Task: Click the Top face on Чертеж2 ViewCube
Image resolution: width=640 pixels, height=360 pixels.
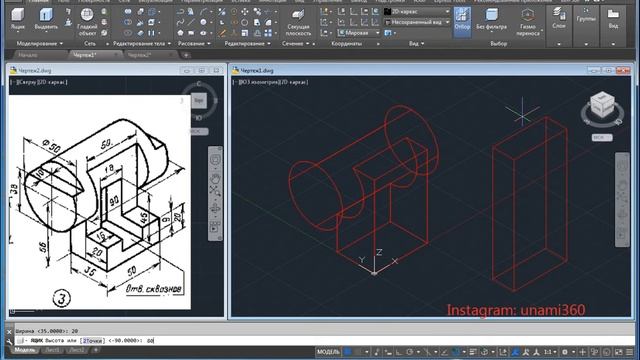Action: coord(199,100)
